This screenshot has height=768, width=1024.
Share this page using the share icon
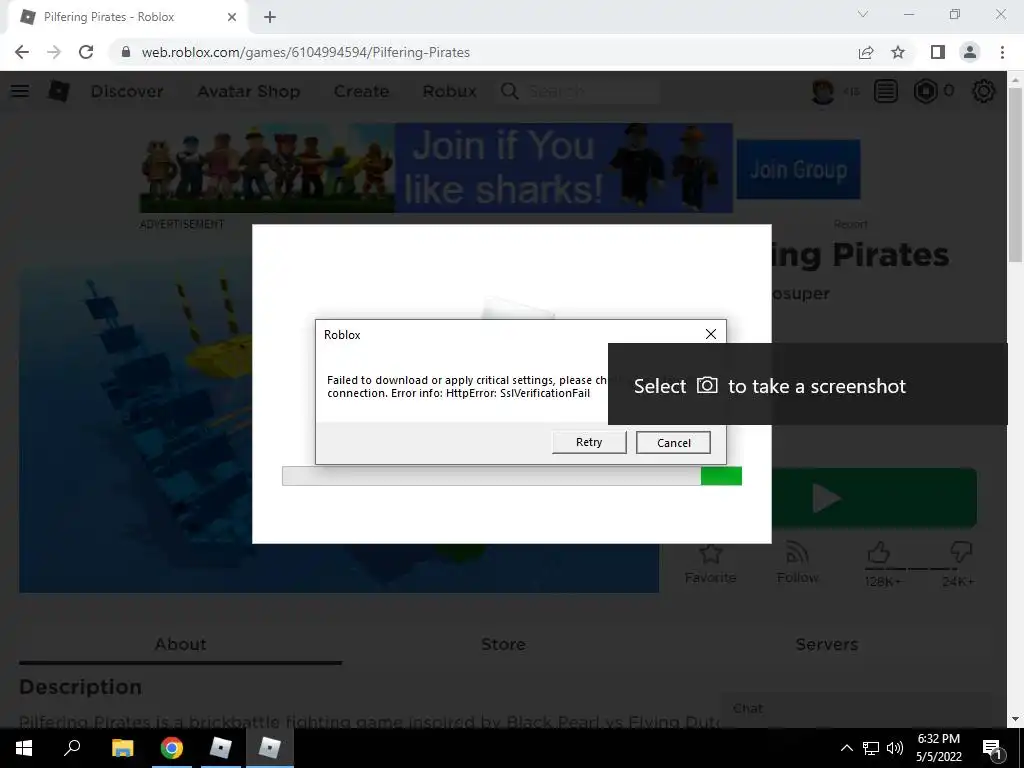[866, 52]
